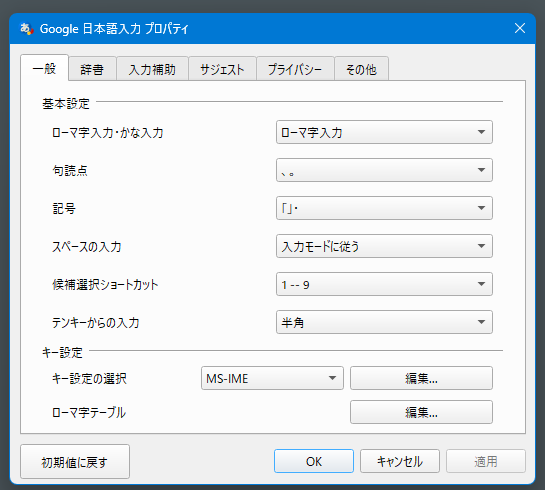This screenshot has height=490, width=545.
Task: Switch to the 辞書 tab
Action: point(92,69)
